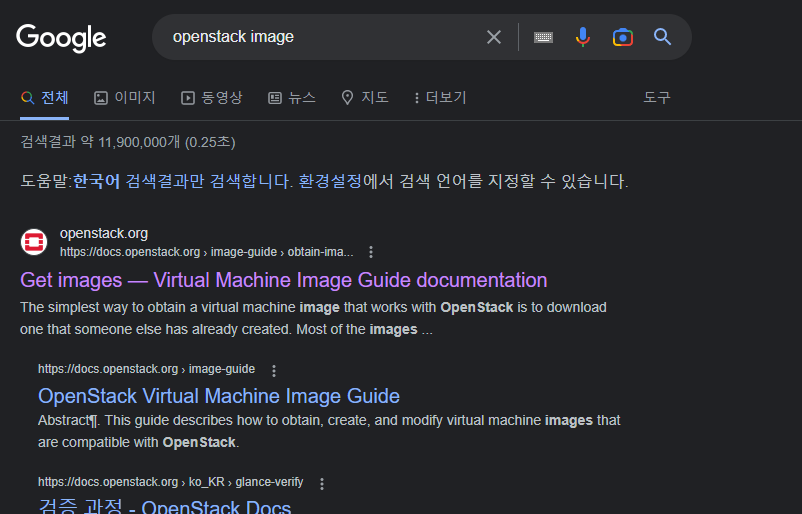This screenshot has width=802, height=514.
Task: Click the Google logo
Action: 61,37
